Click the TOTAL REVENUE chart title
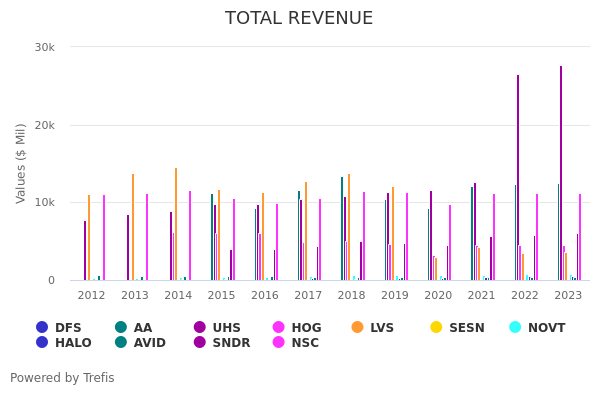Viewport: 600px width, 400px height. coord(299,19)
